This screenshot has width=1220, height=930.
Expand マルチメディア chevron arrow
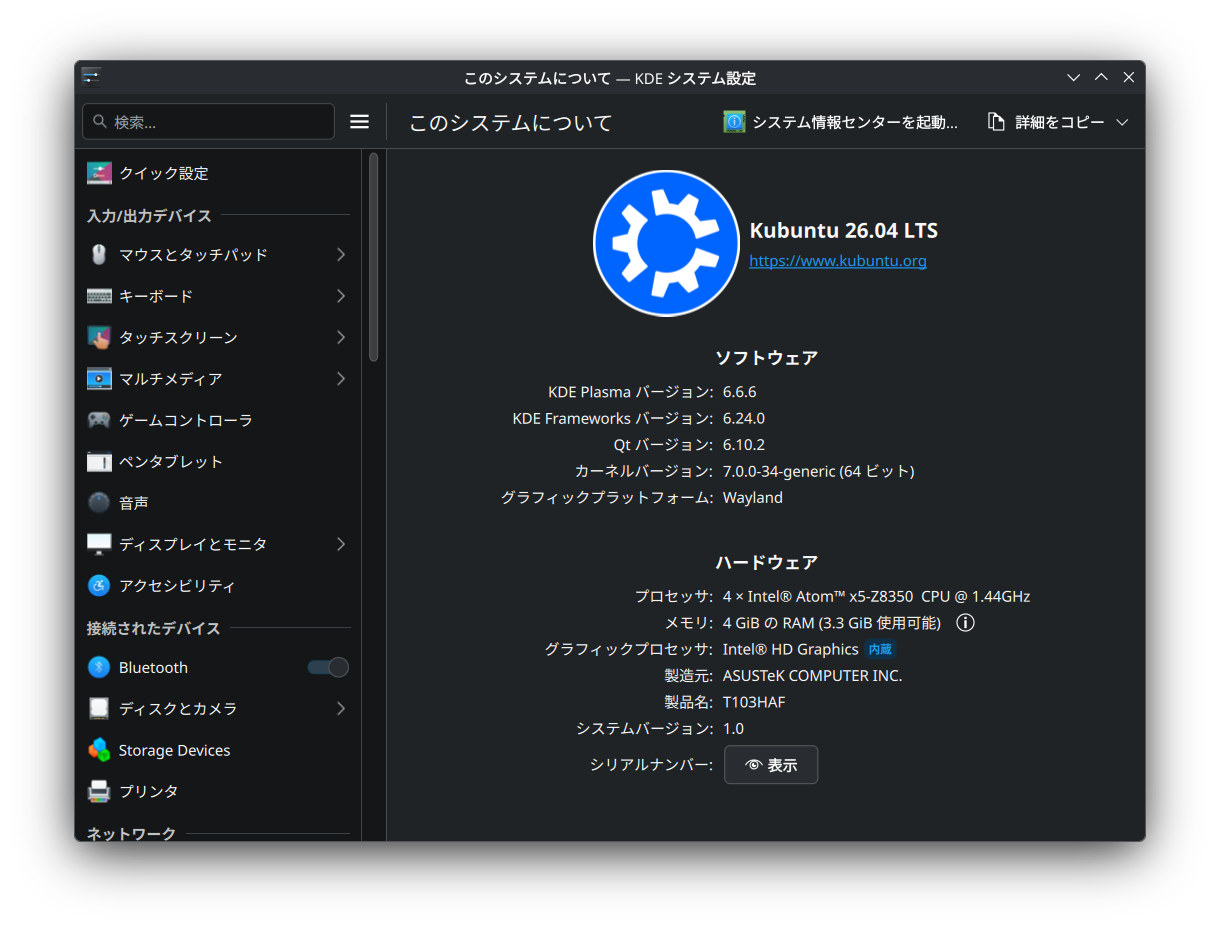point(341,379)
